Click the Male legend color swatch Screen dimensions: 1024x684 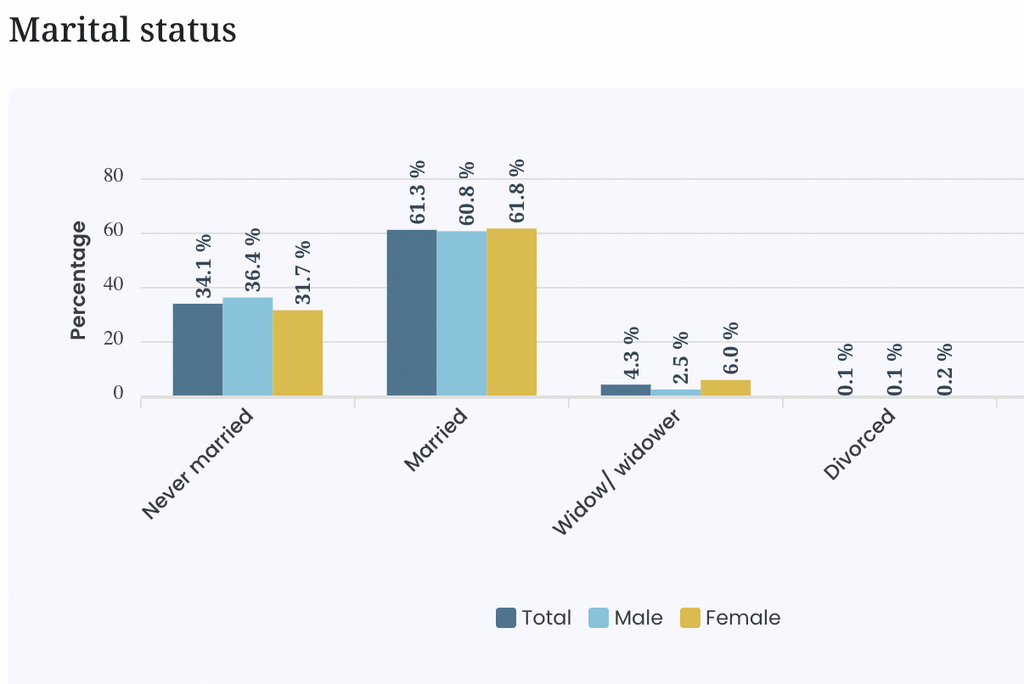point(598,617)
